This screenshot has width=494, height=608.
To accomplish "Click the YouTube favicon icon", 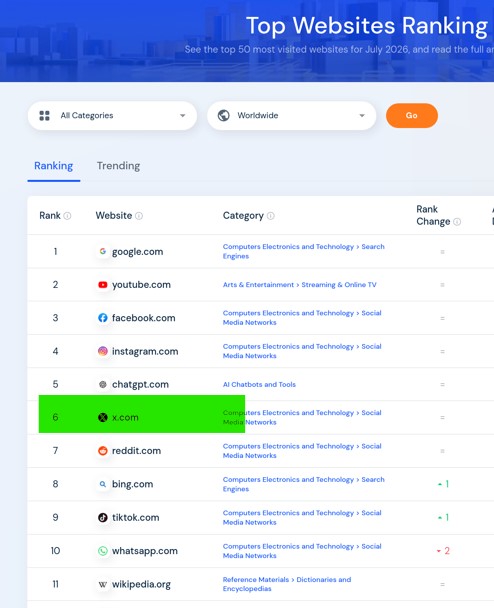I will click(102, 285).
